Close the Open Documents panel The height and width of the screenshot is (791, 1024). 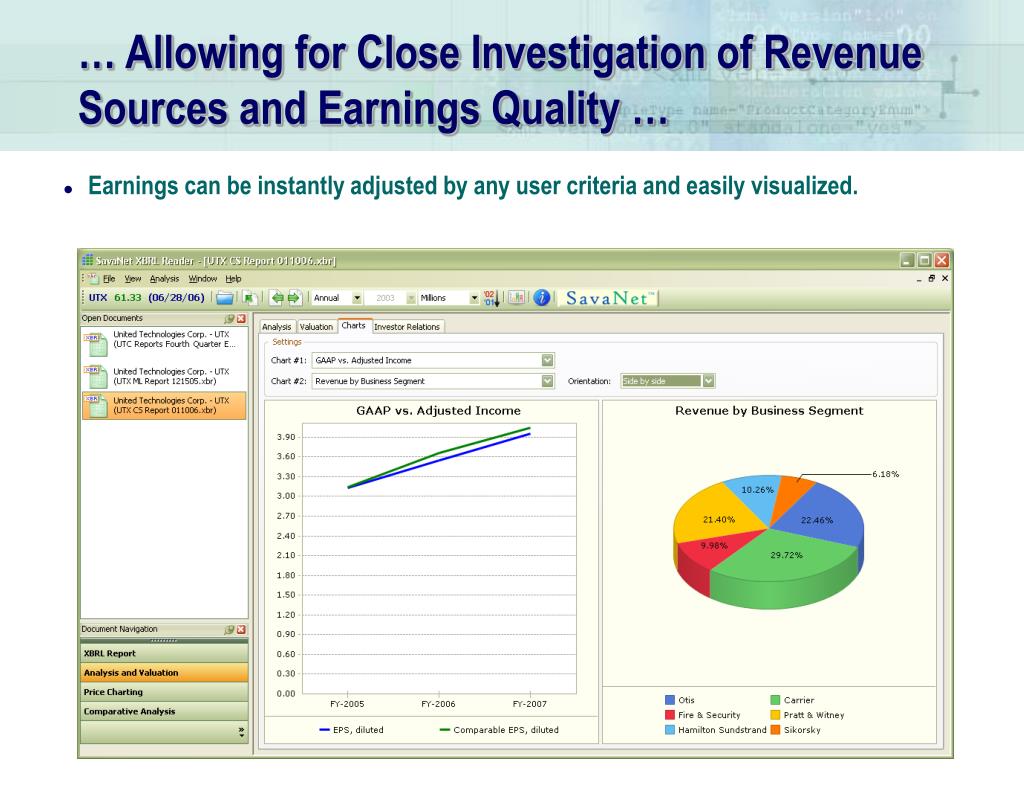pyautogui.click(x=241, y=319)
